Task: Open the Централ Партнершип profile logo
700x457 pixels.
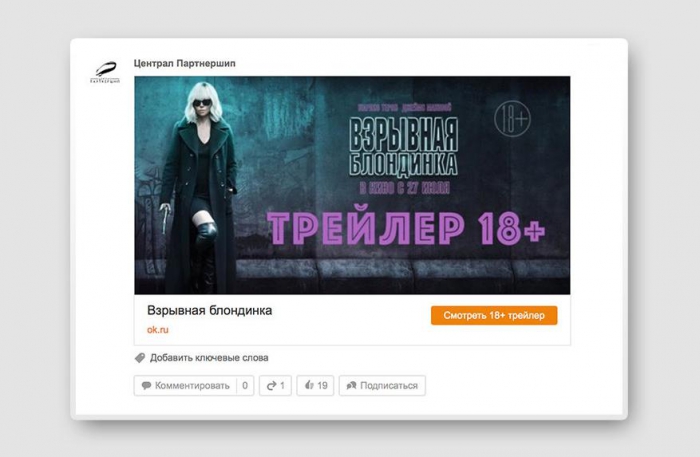Action: tap(105, 72)
